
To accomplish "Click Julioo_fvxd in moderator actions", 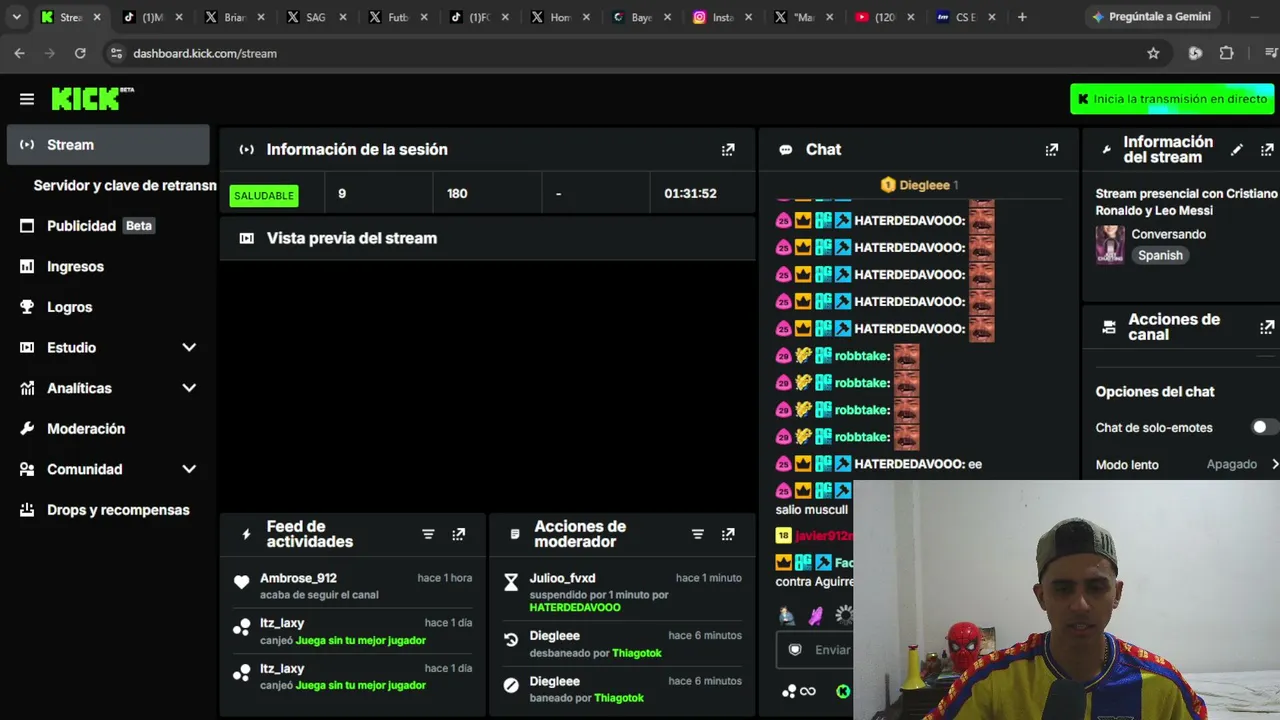I will point(562,578).
